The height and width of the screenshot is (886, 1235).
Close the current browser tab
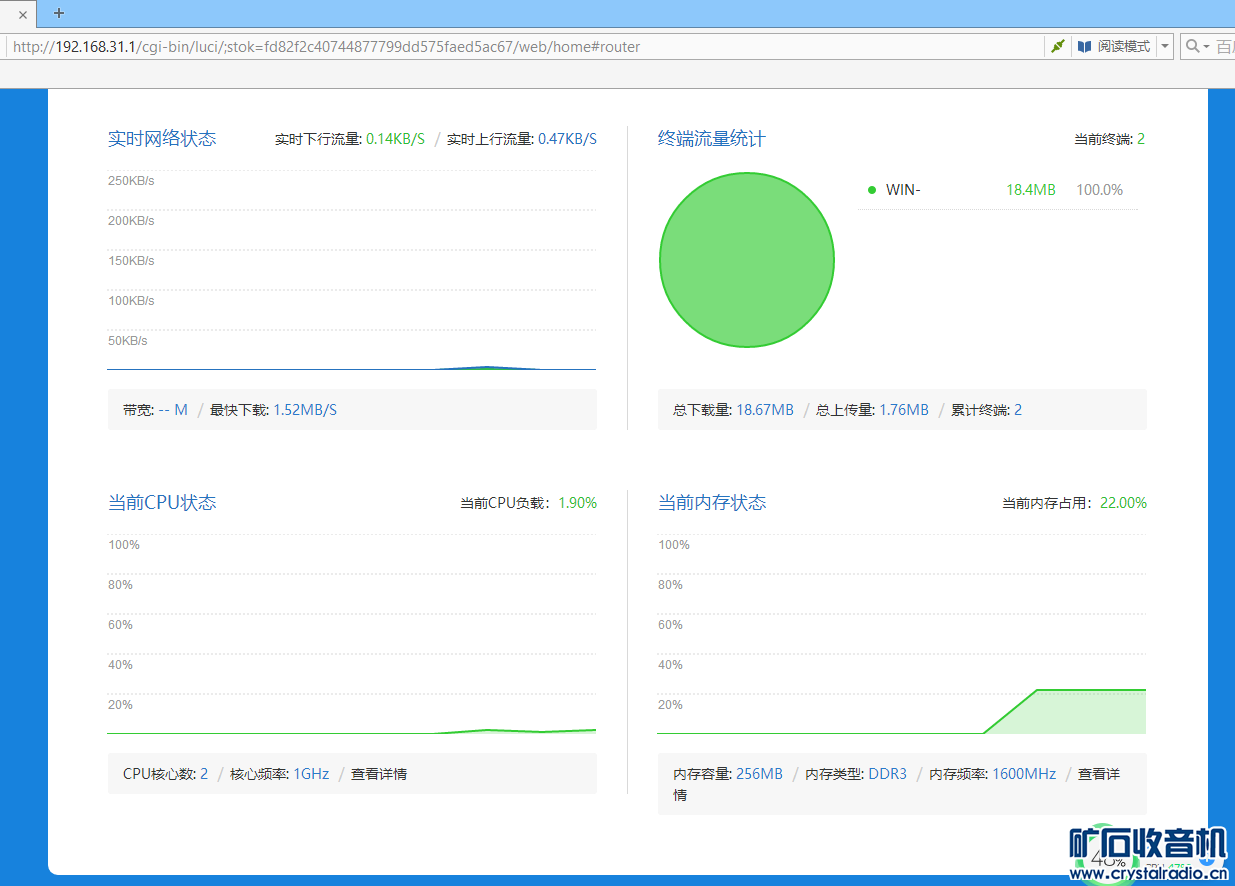click(22, 14)
